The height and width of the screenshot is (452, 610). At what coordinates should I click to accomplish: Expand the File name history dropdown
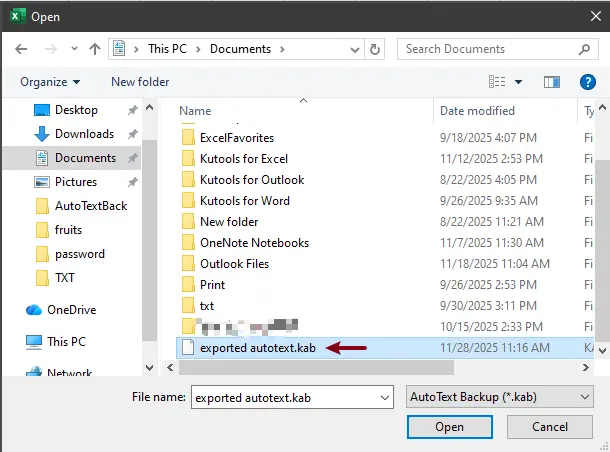385,397
